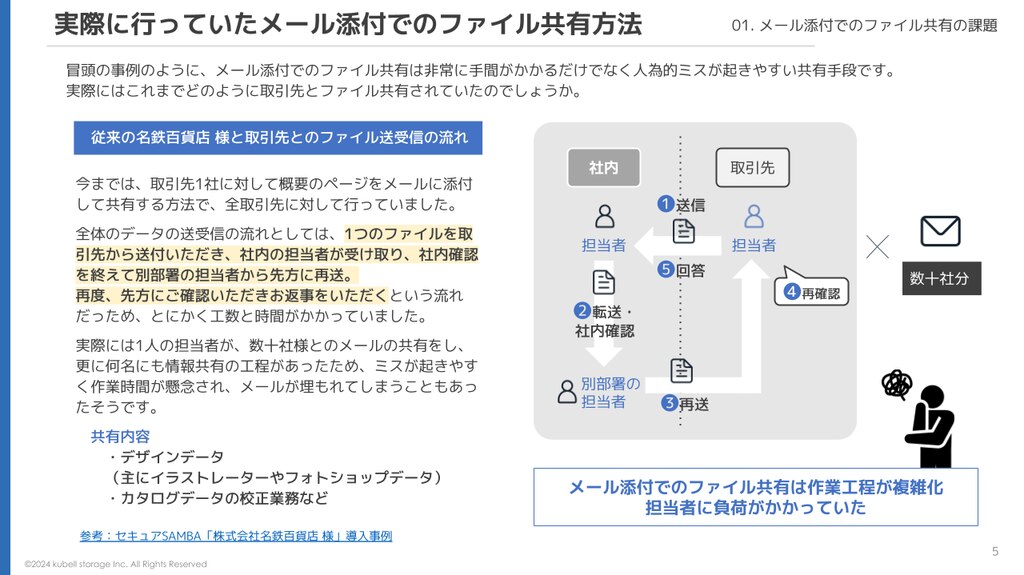The image size is (1024, 575).
Task: Click the document icon above 転送・社内確認
Action: 603,282
